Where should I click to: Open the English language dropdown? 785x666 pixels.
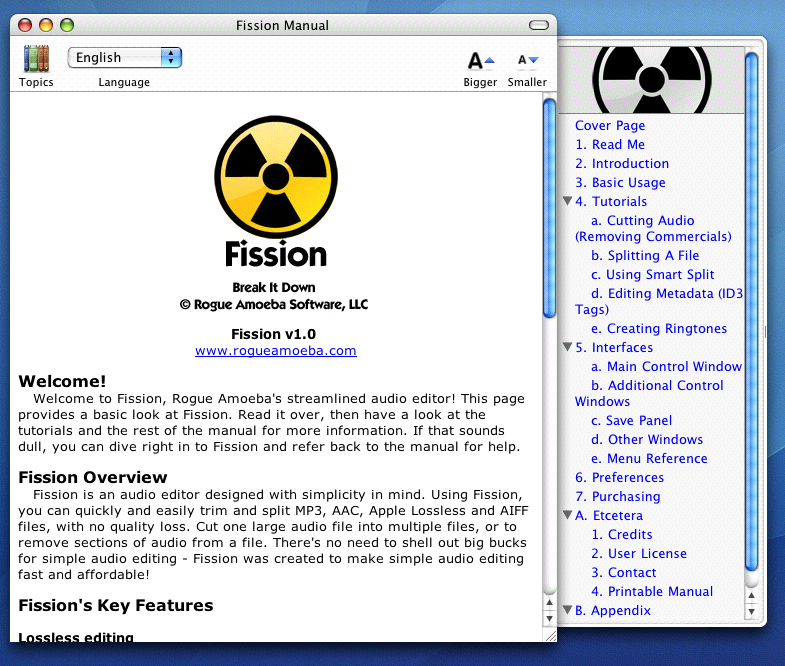click(125, 58)
